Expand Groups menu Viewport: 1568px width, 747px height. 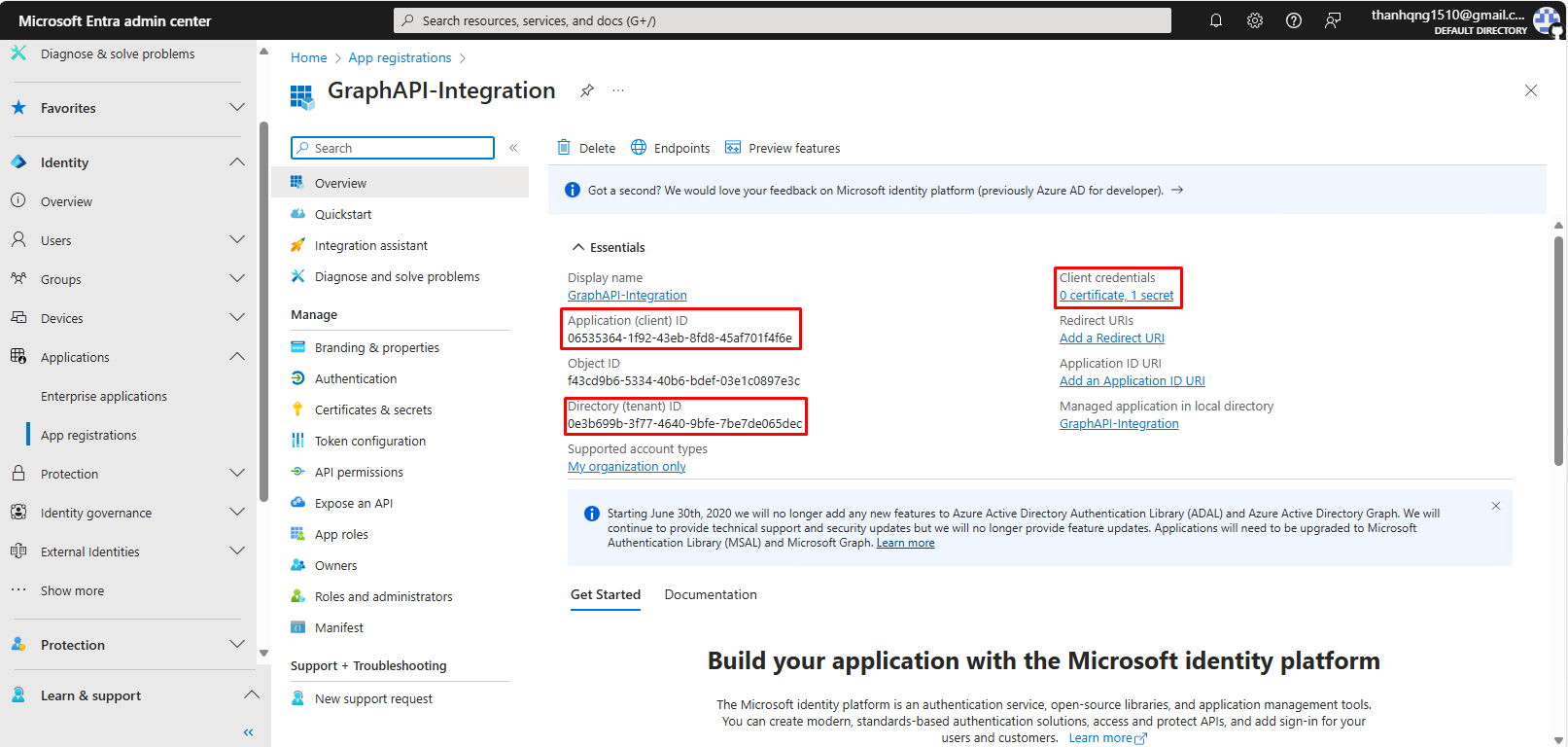tap(236, 278)
